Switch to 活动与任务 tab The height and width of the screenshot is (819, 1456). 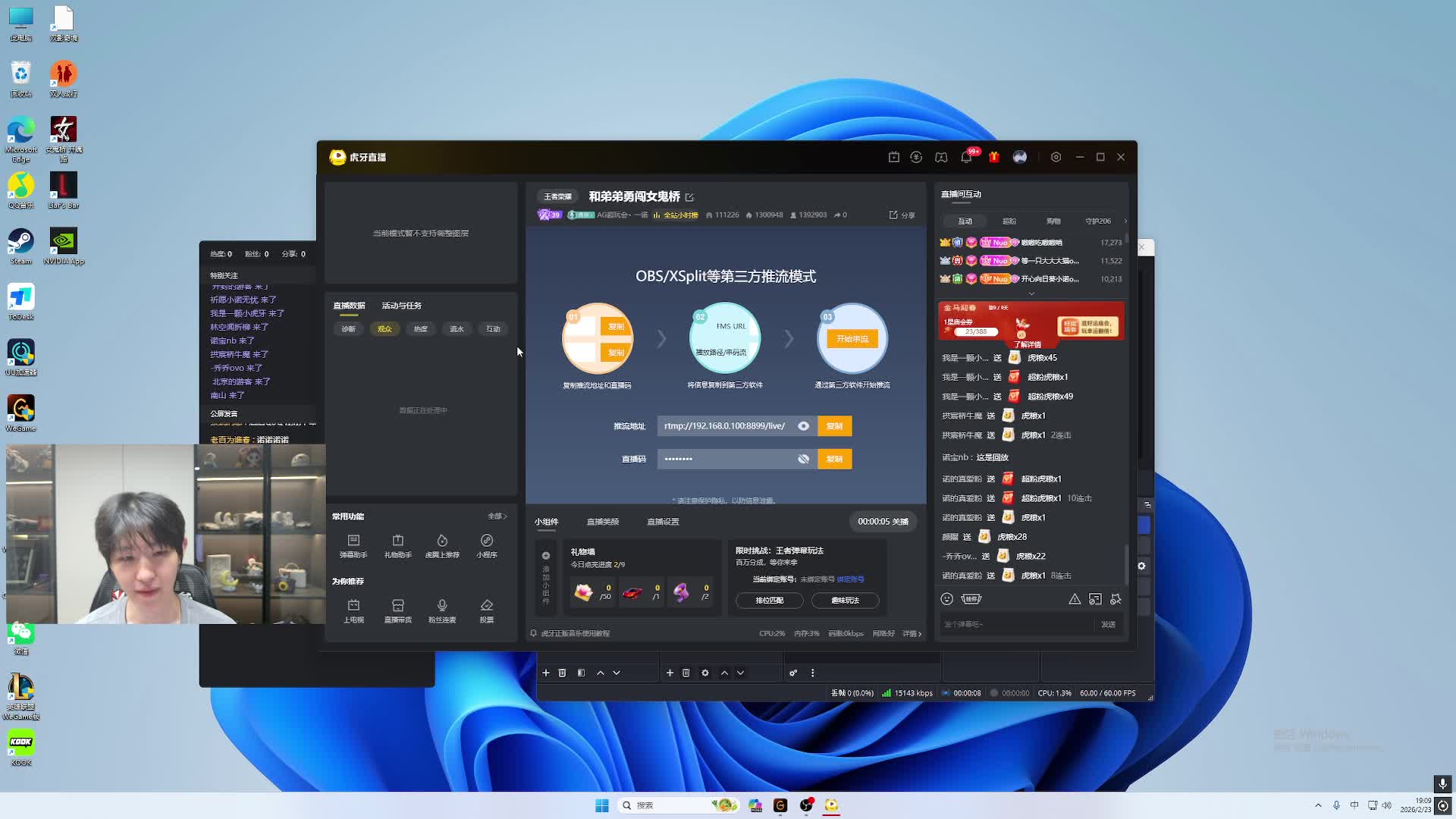click(401, 306)
